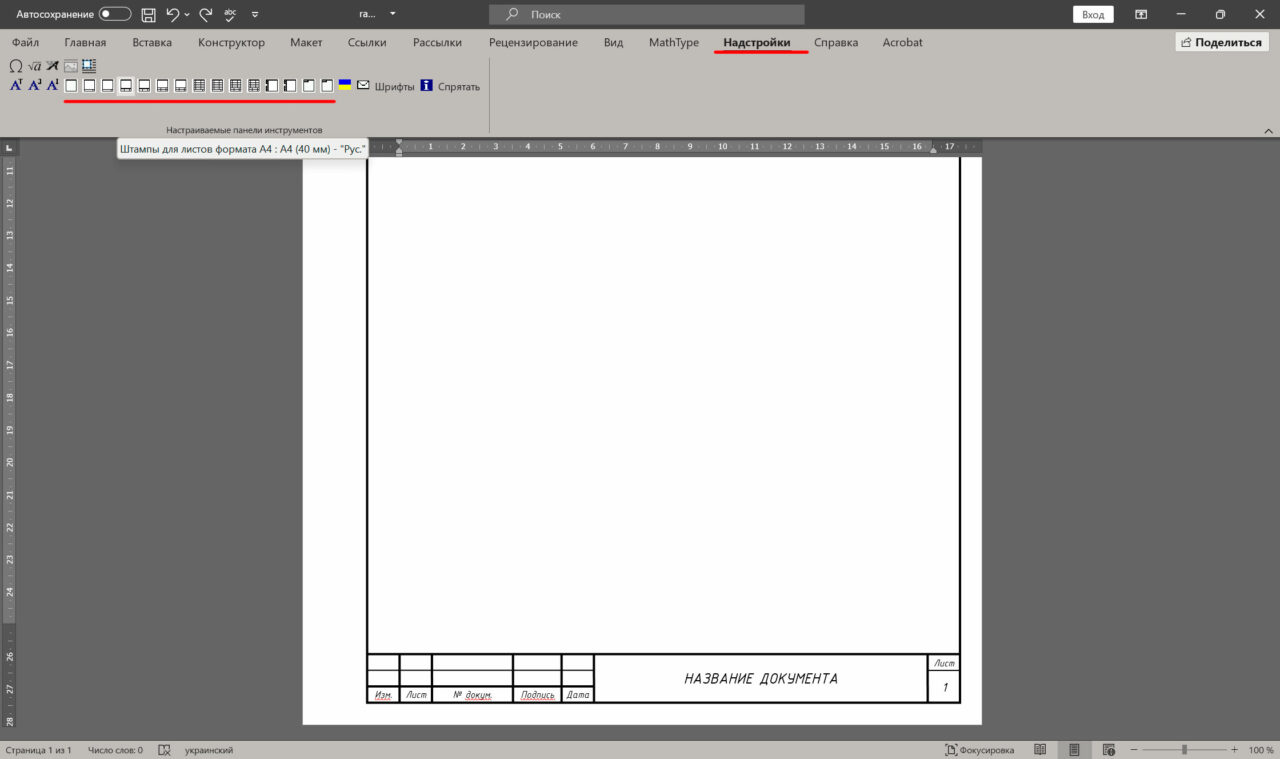Click the highlighted A4 40 mm stamp icon
Screen dimensions: 1280x759
point(126,86)
